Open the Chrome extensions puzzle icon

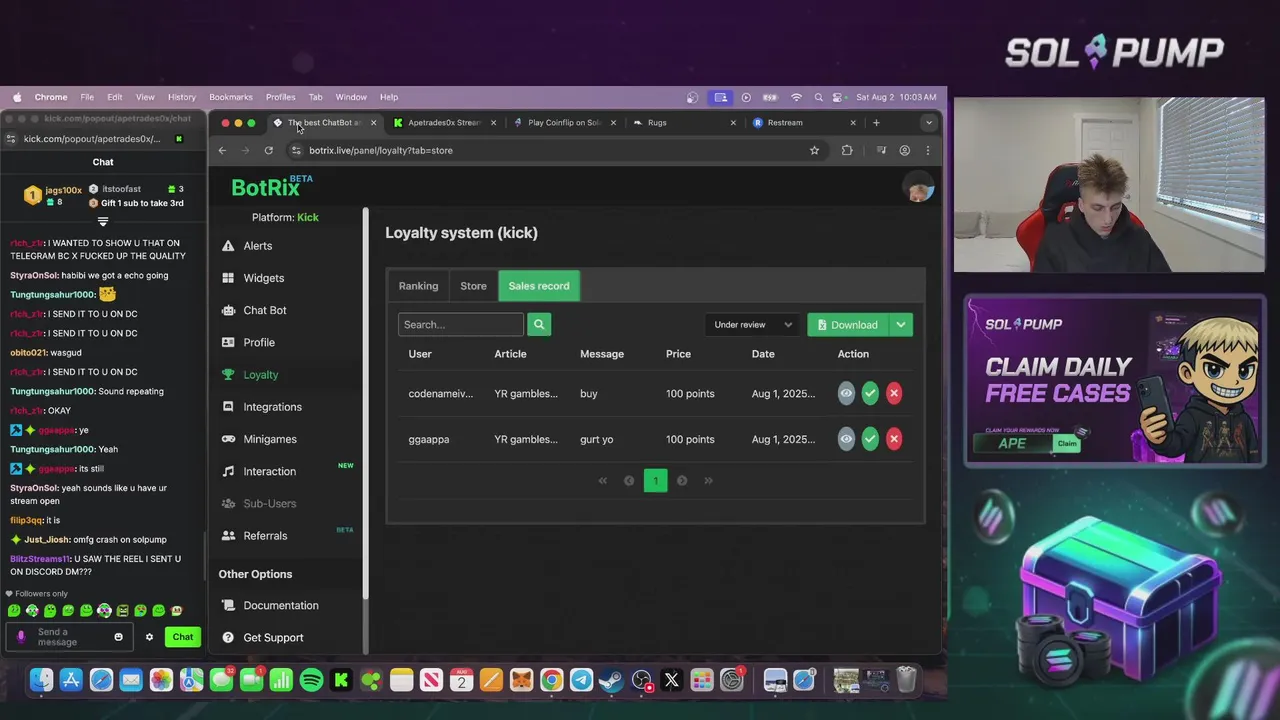pyautogui.click(x=847, y=150)
